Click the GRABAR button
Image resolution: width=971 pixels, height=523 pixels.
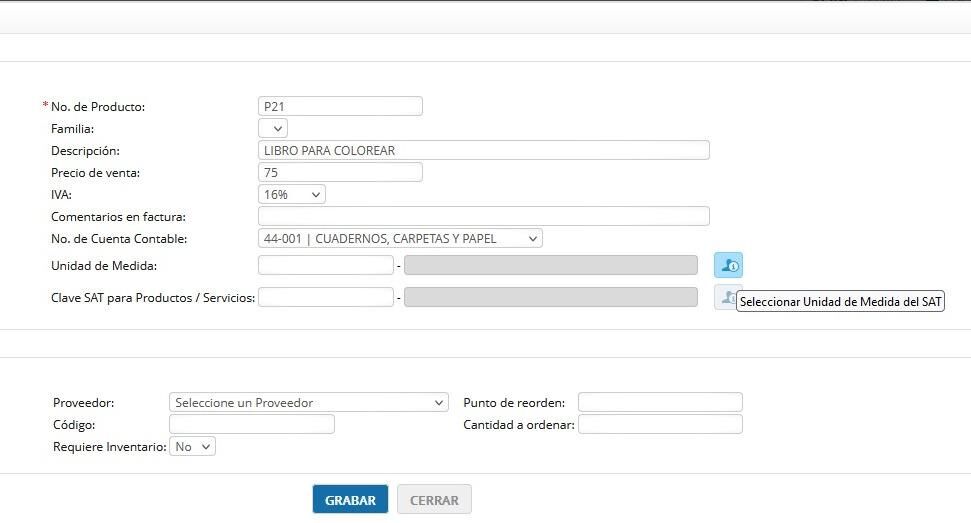(x=351, y=499)
